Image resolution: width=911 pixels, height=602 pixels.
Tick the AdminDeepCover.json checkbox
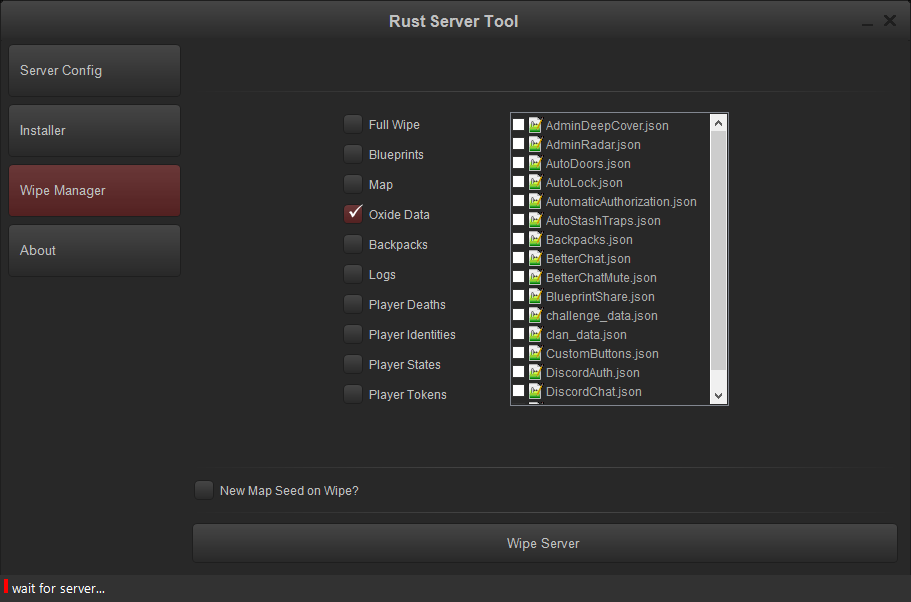tap(518, 126)
